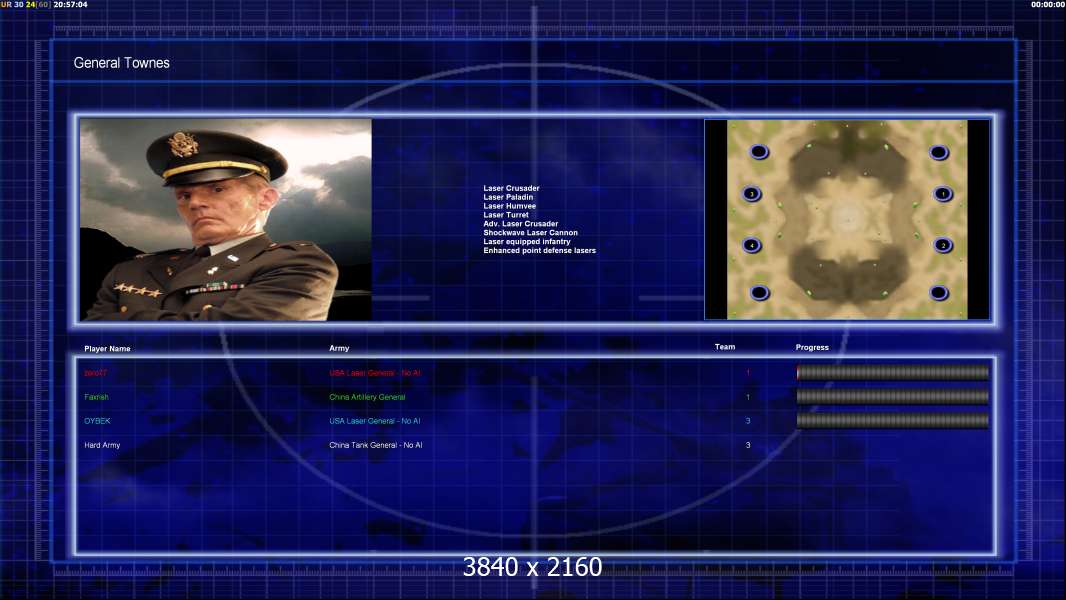Viewport: 1066px width, 600px height.
Task: Select player name Faxrish
Action: click(97, 397)
